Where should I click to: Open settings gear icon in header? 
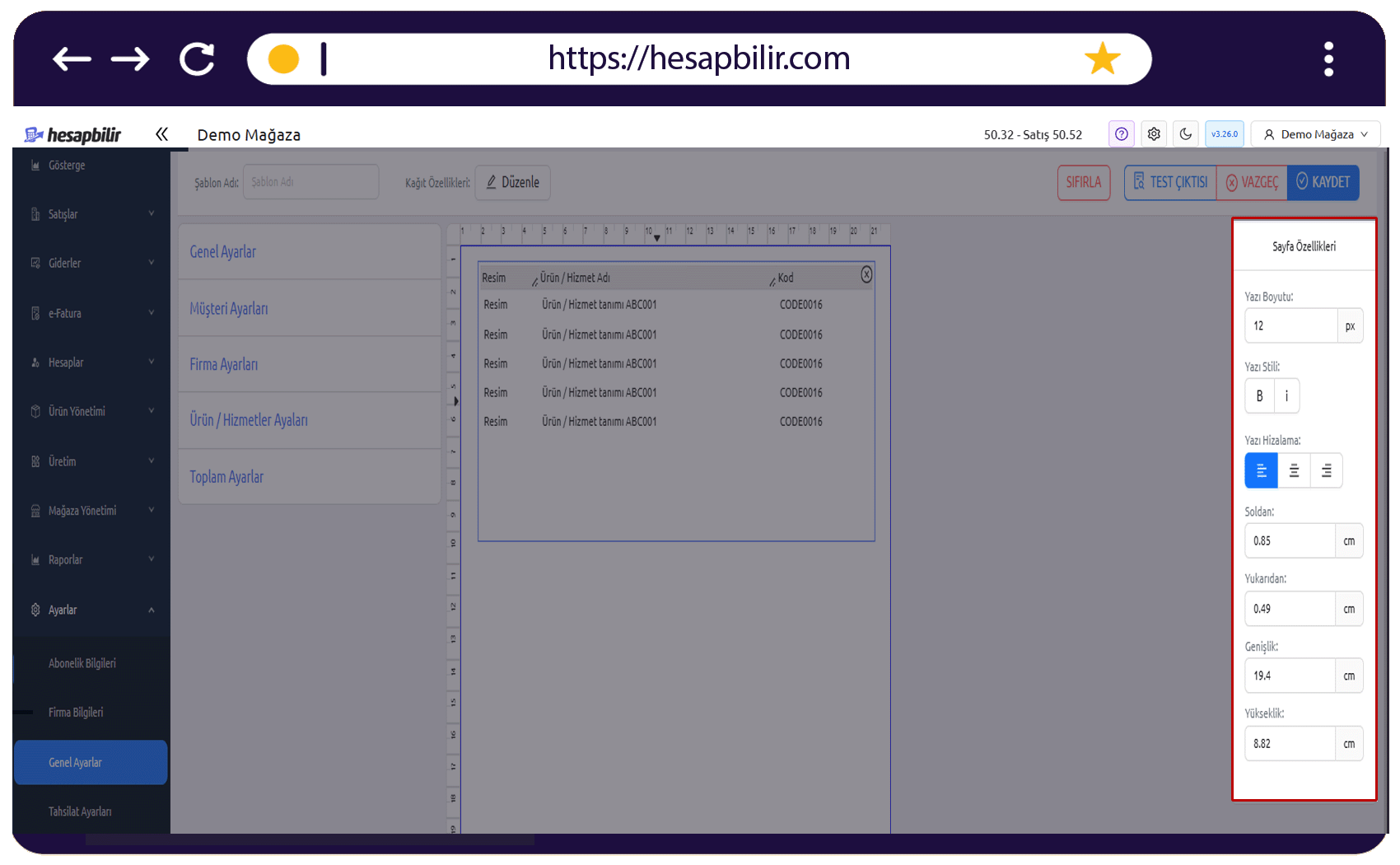click(x=1154, y=134)
